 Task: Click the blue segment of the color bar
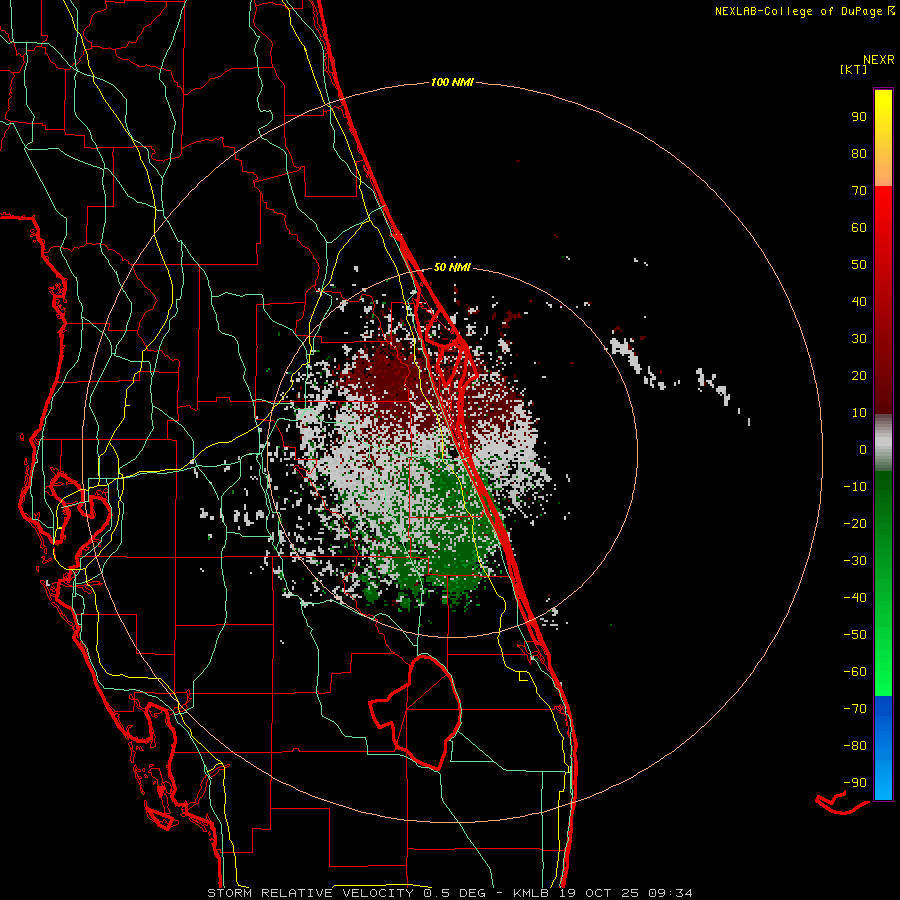click(x=883, y=747)
